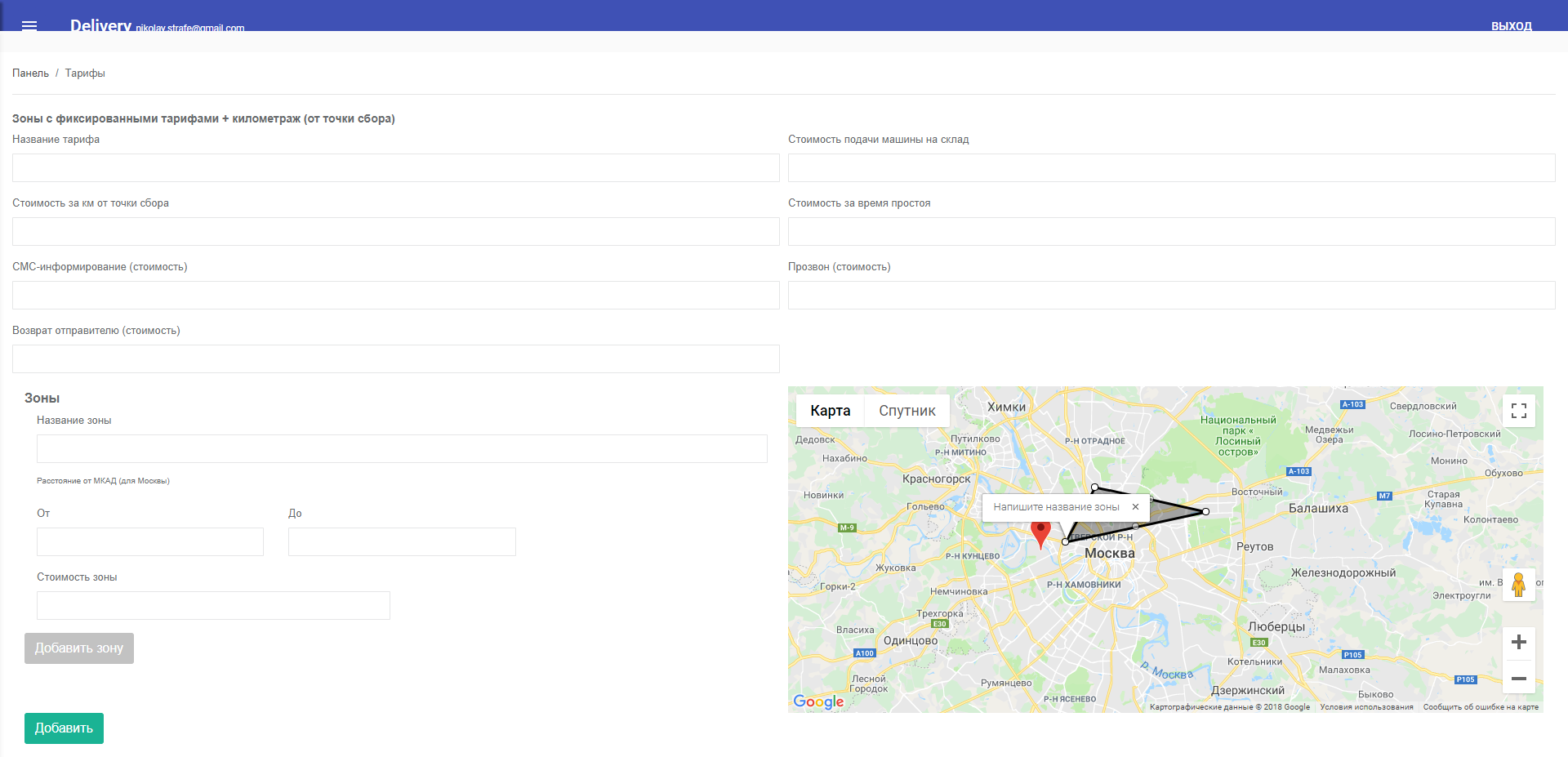Focus the Название зоны field
1568x757 pixels.
coord(402,448)
